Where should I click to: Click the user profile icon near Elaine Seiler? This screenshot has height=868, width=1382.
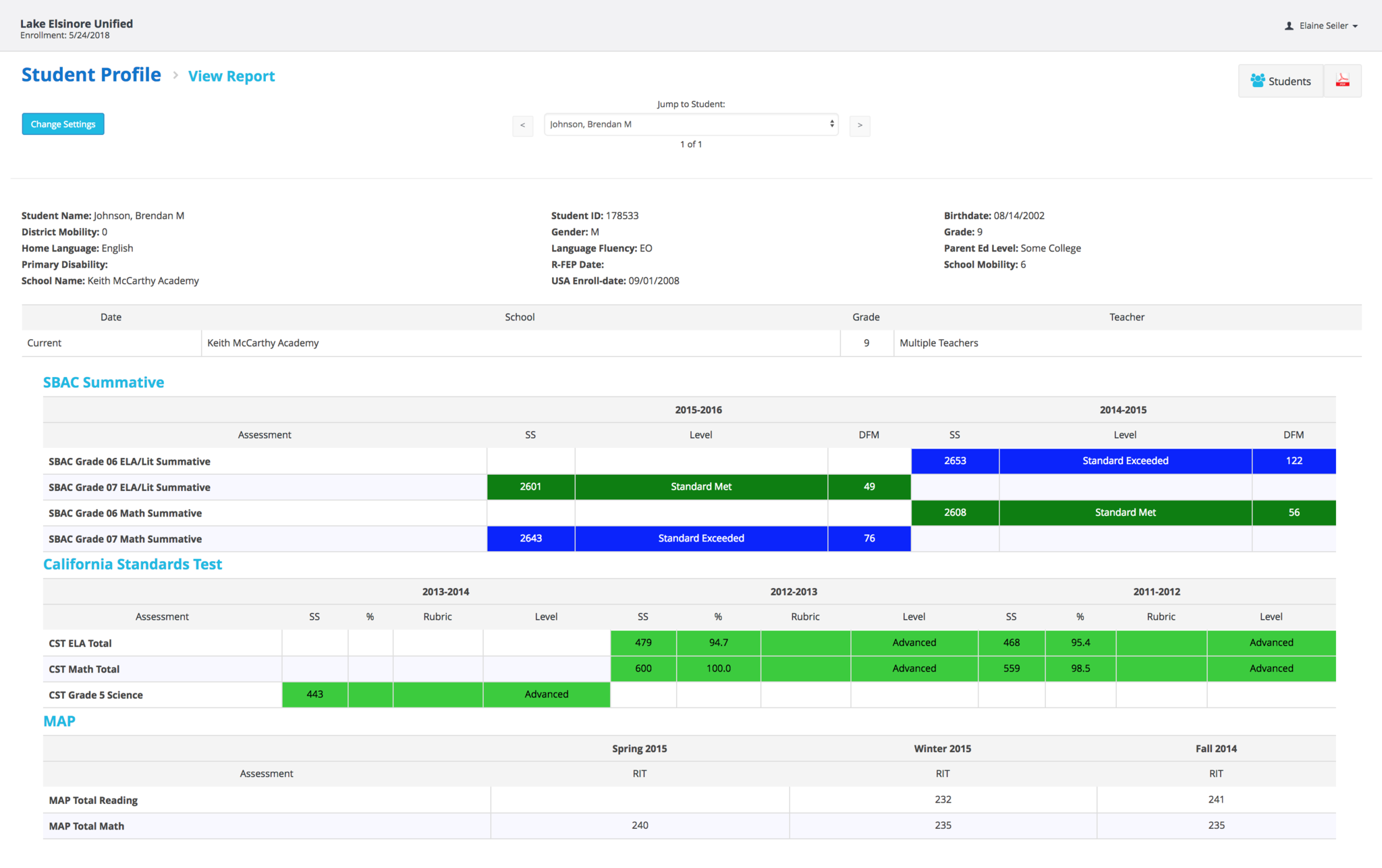point(1289,26)
